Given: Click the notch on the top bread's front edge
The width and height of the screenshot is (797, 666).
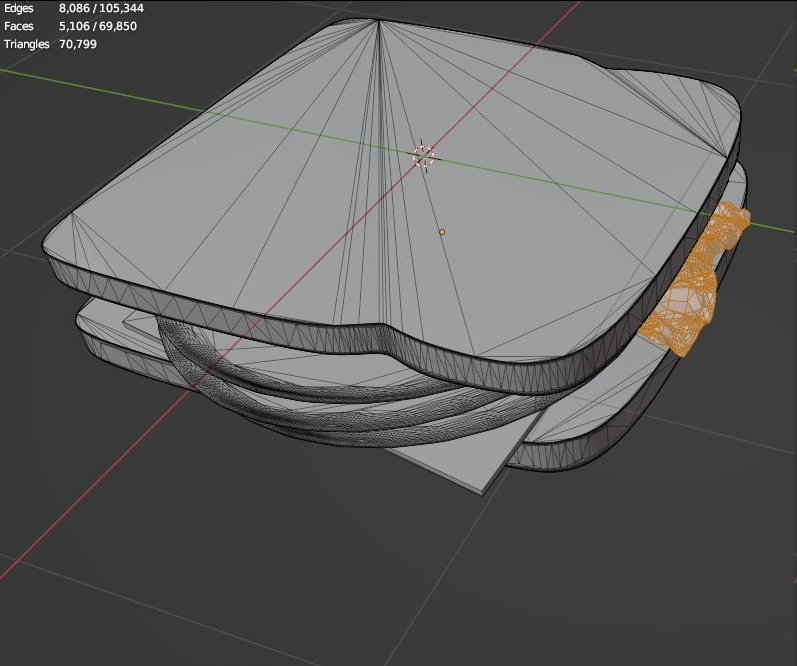Looking at the screenshot, I should tap(383, 329).
